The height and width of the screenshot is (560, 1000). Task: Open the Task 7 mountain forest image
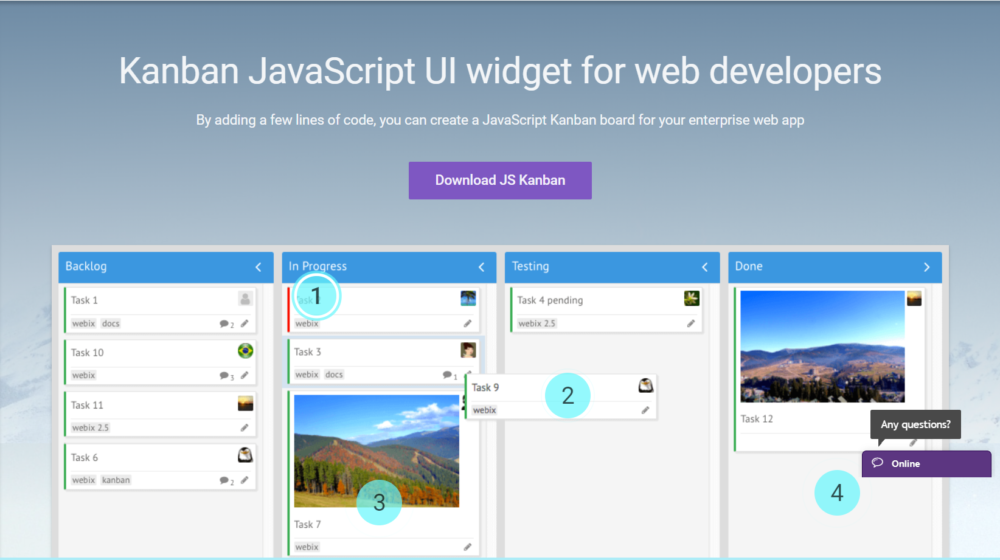pos(376,451)
